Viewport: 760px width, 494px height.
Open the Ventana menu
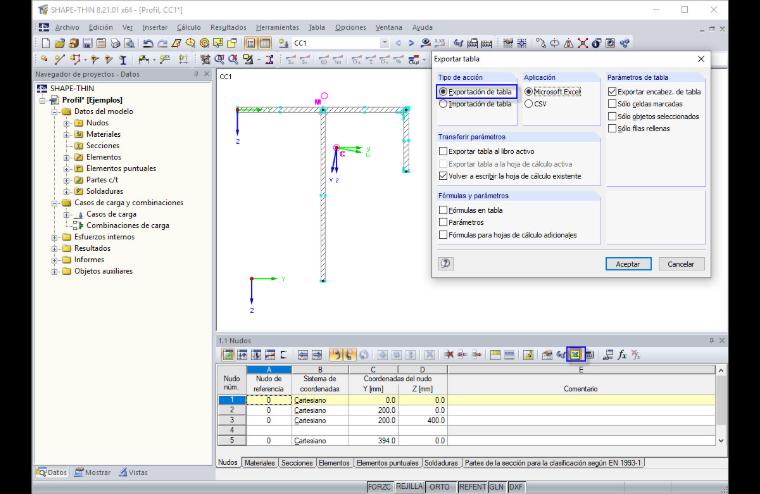pyautogui.click(x=389, y=28)
